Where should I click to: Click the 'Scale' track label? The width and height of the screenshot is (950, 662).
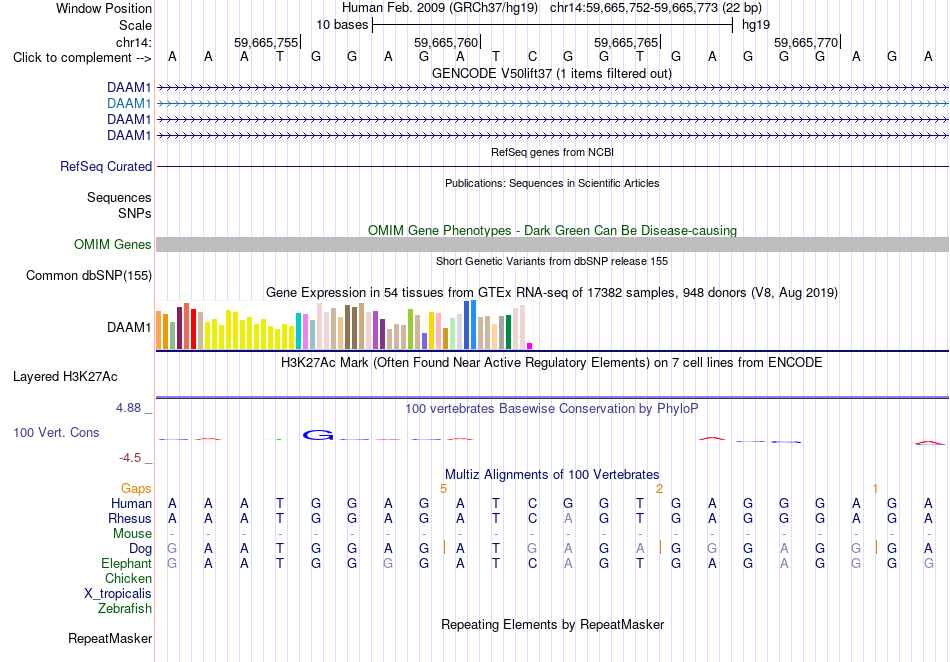(135, 25)
